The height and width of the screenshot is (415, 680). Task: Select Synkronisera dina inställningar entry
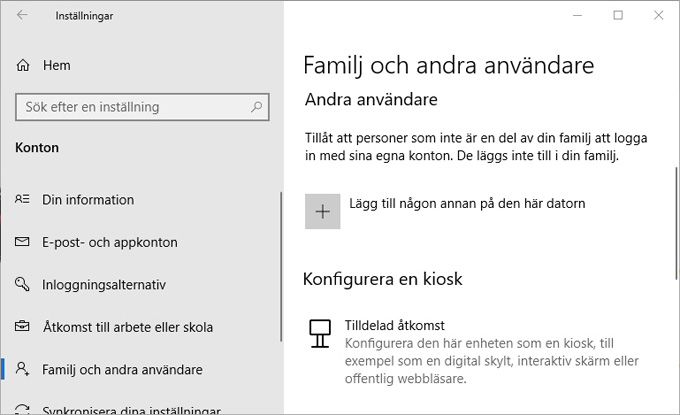point(131,409)
